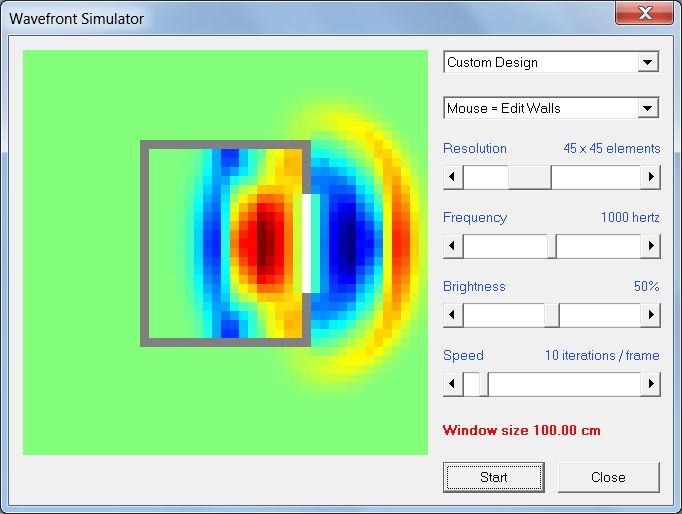Image resolution: width=682 pixels, height=514 pixels.
Task: Open the Mouse = Edit Walls dropdown arrow
Action: click(648, 108)
